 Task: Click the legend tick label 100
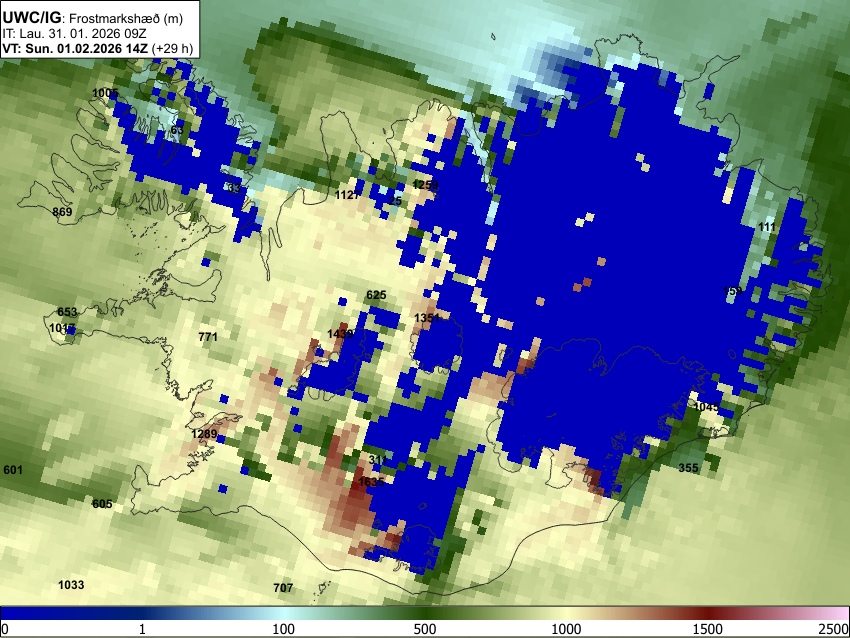[x=284, y=629]
